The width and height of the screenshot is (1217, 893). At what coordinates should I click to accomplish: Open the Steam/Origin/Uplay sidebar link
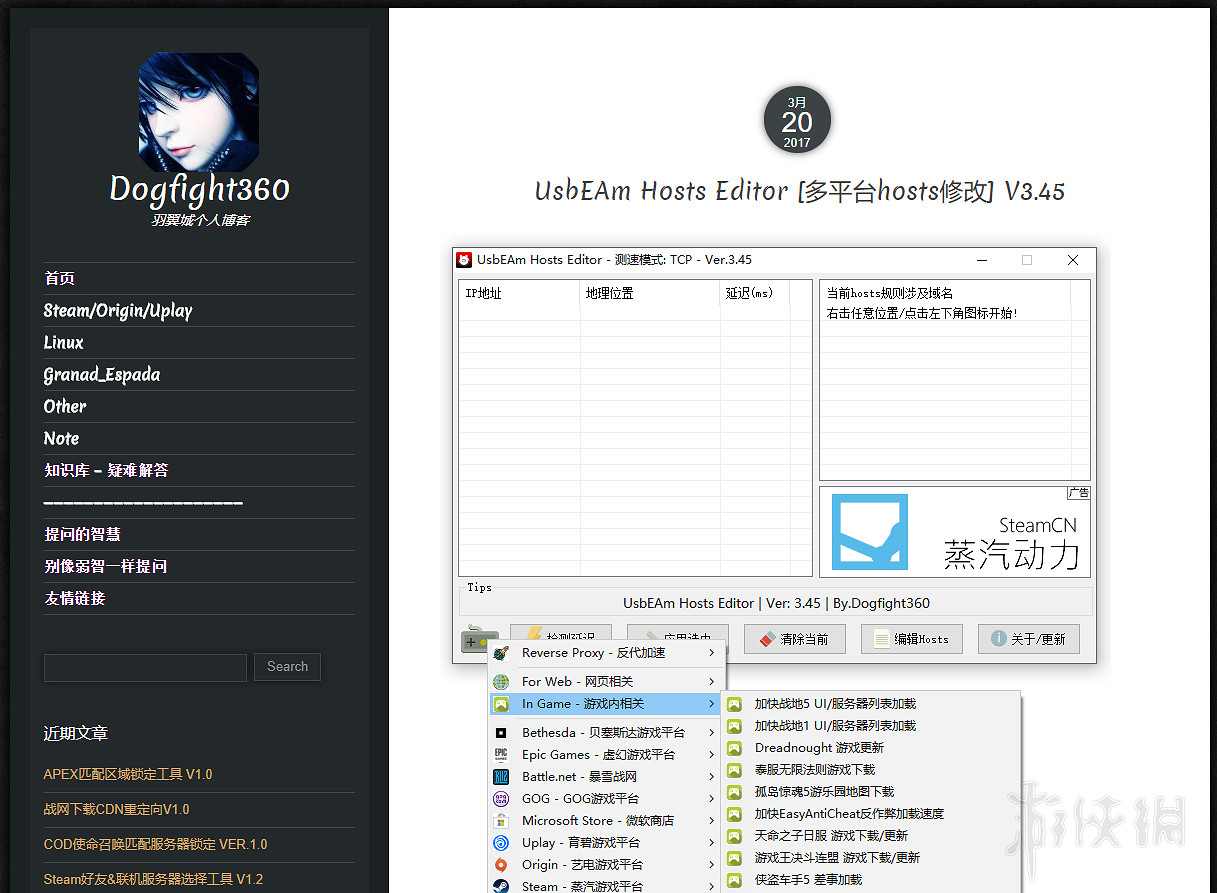click(x=118, y=311)
